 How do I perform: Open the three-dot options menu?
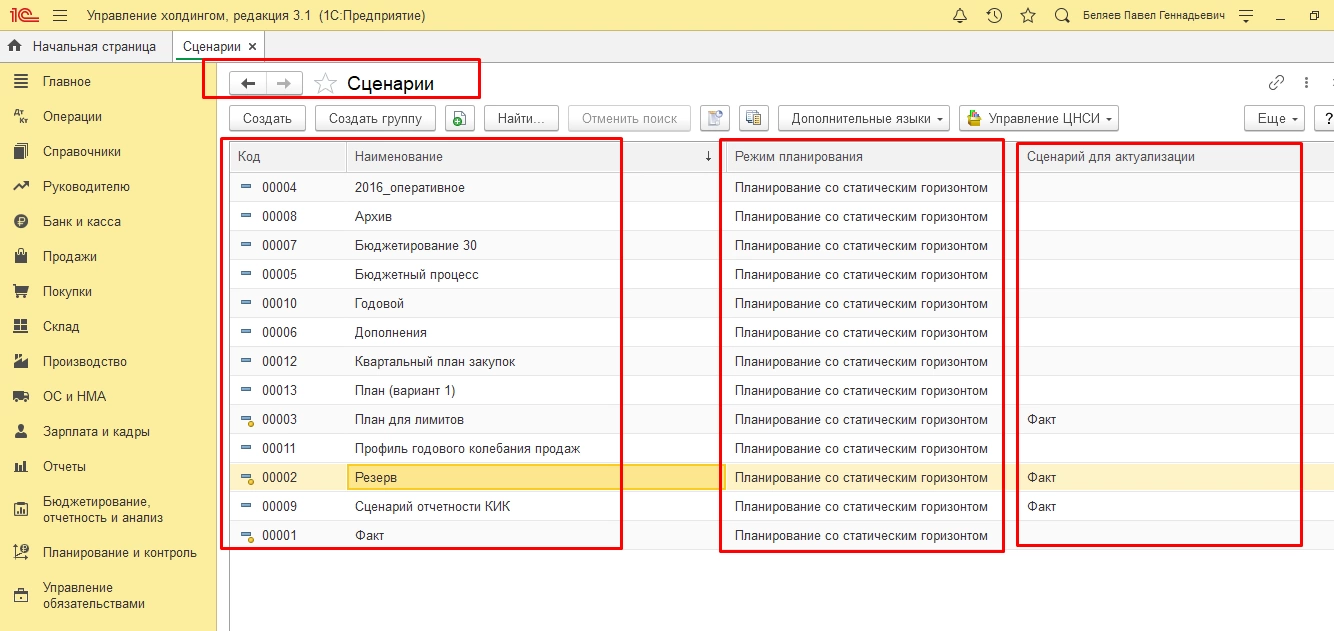click(1306, 83)
